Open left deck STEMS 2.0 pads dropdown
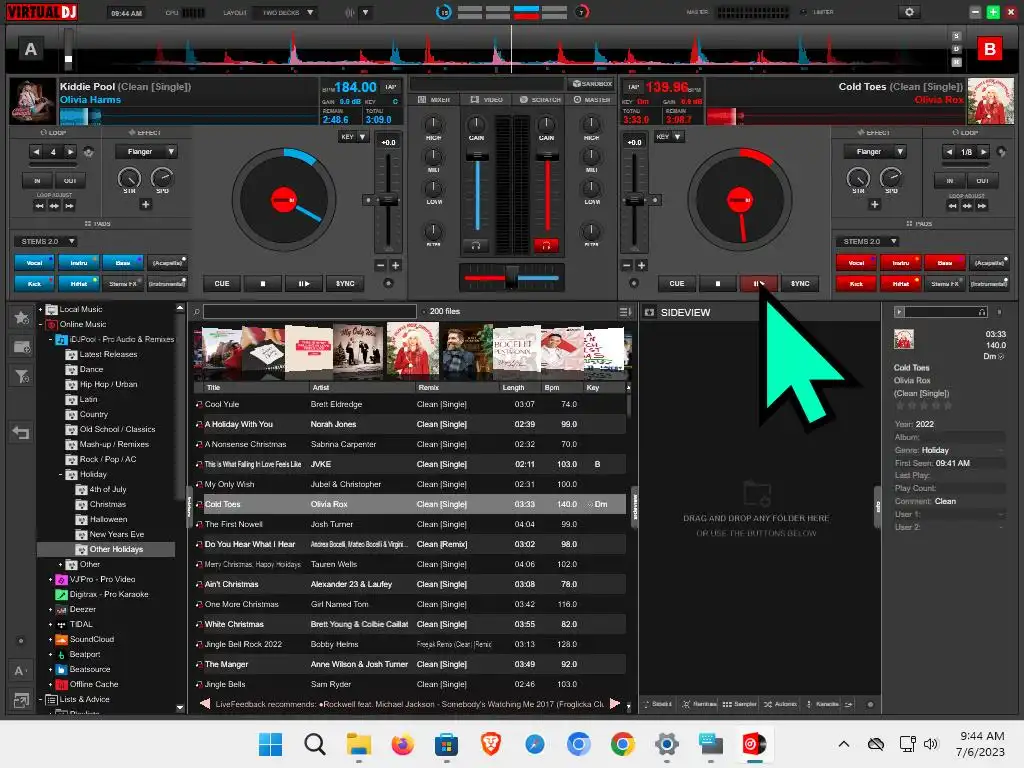1024x768 pixels. tap(45, 242)
